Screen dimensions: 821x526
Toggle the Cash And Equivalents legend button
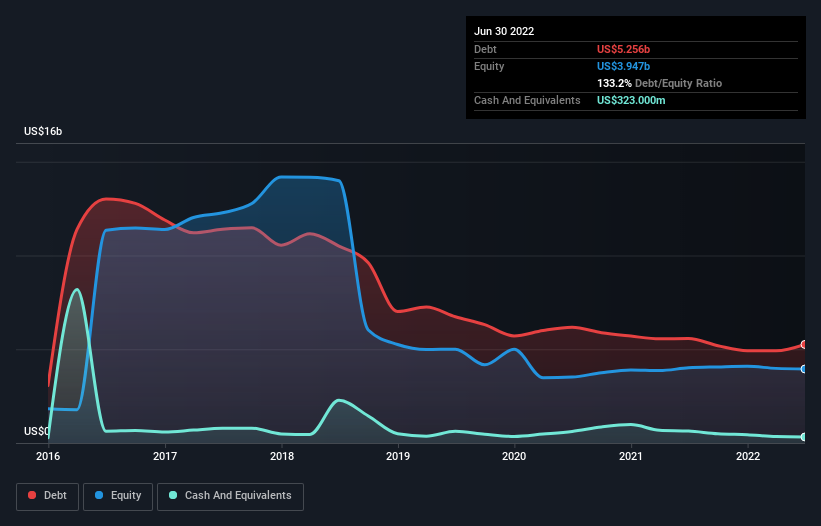pos(230,496)
